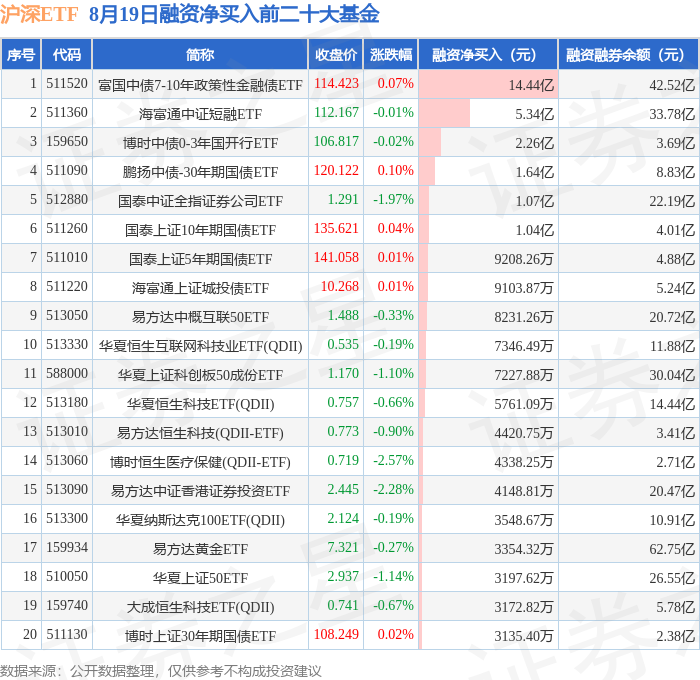The width and height of the screenshot is (700, 680).
Task: Select 博时中债0-3年国开行ETF name
Action: coord(200,143)
